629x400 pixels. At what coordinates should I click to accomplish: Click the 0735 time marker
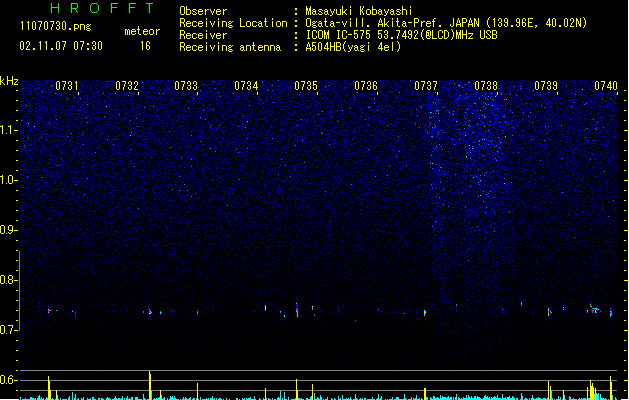(306, 86)
